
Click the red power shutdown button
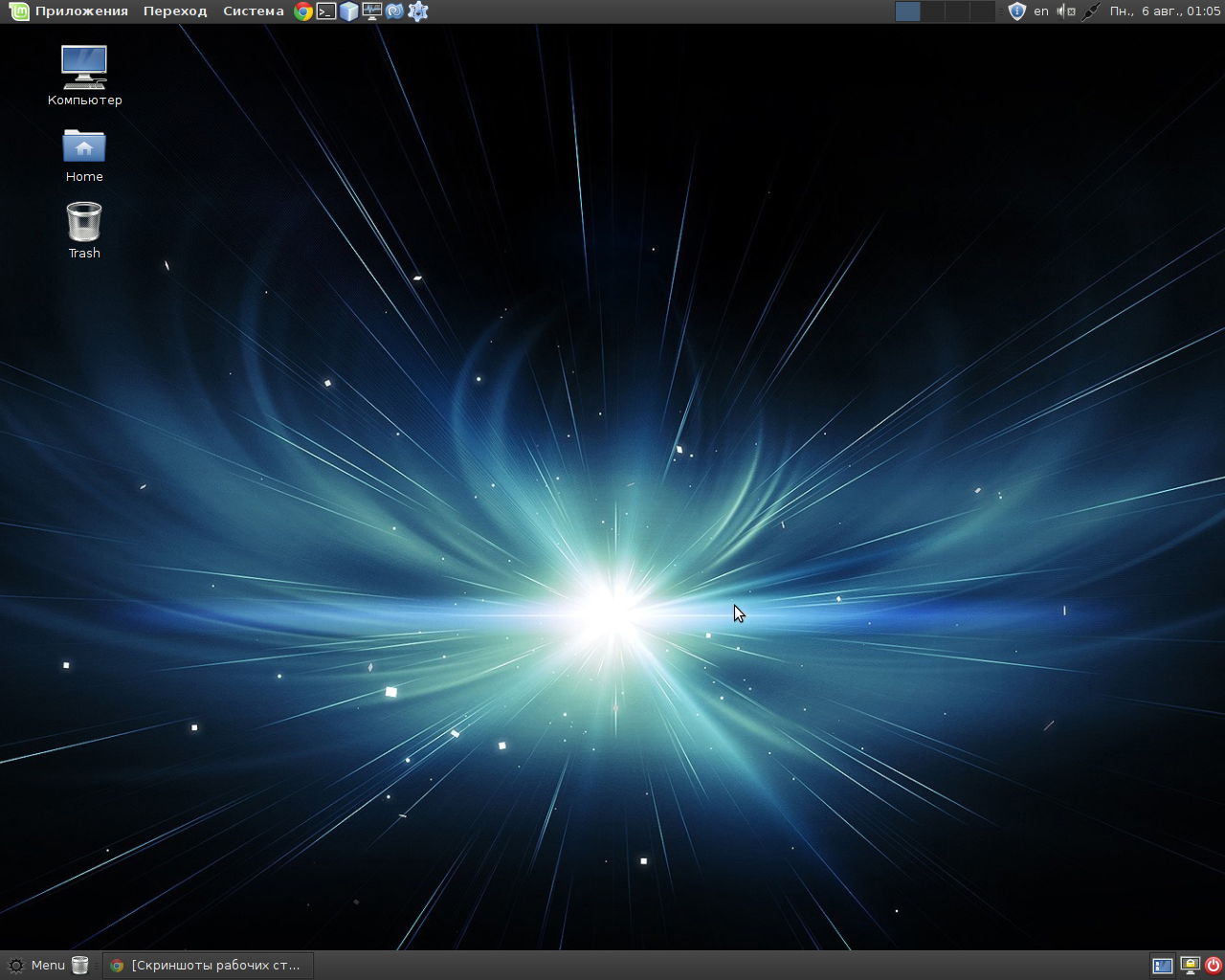tap(1213, 966)
